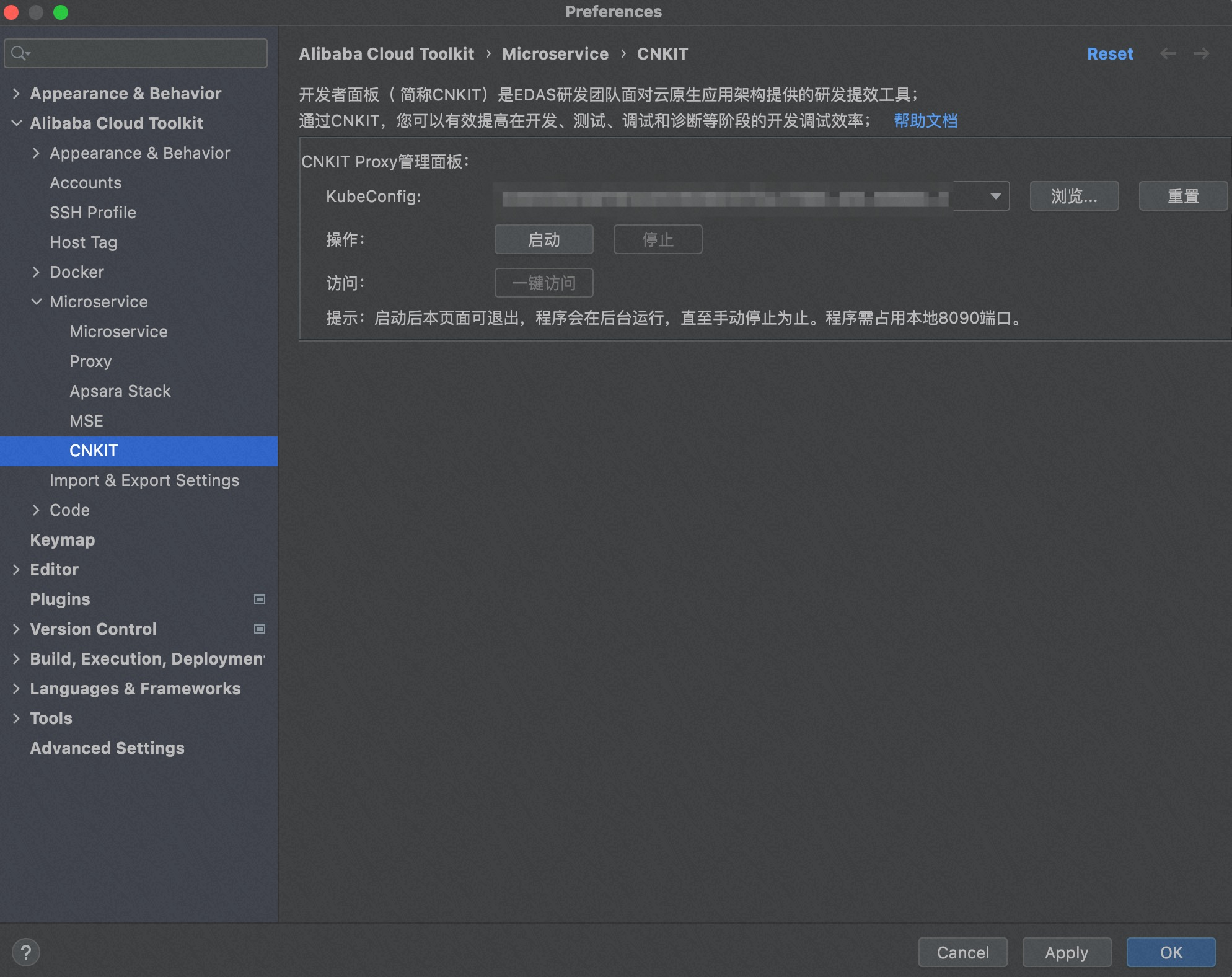Click the 一键访问 access button

coord(543,283)
